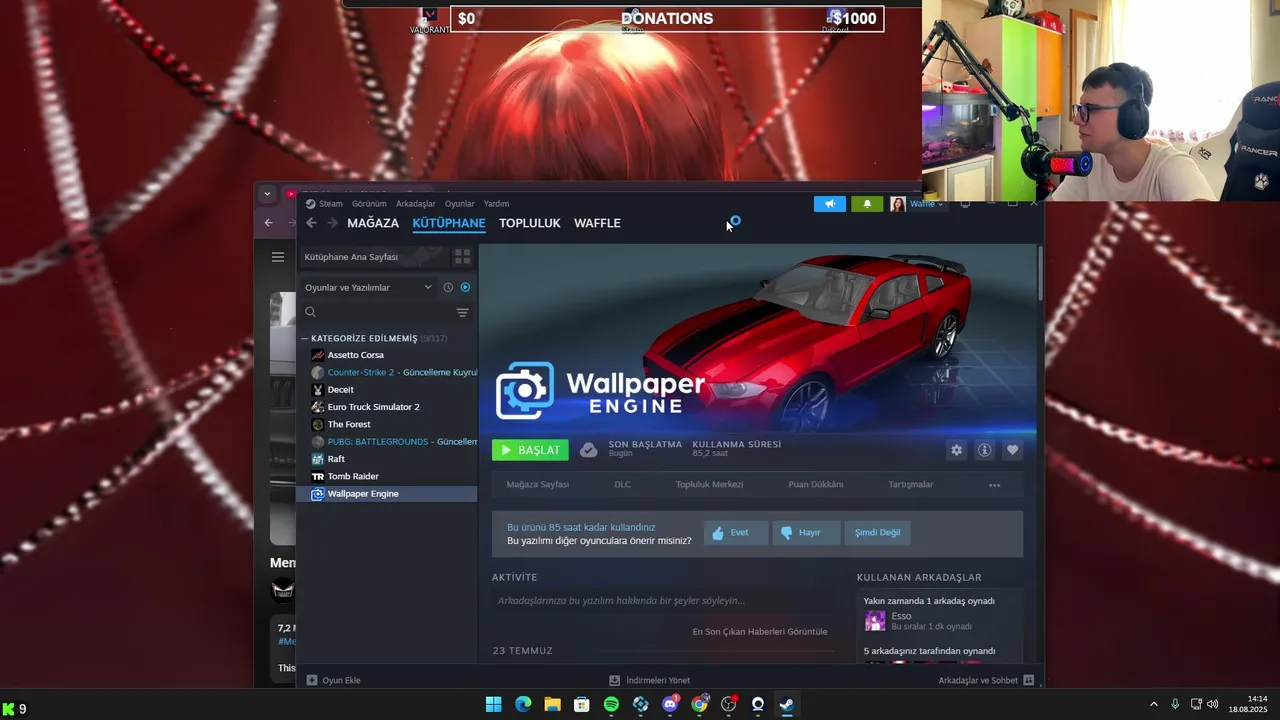Show hidden system tray icons
The height and width of the screenshot is (720, 1280).
pyautogui.click(x=1153, y=705)
